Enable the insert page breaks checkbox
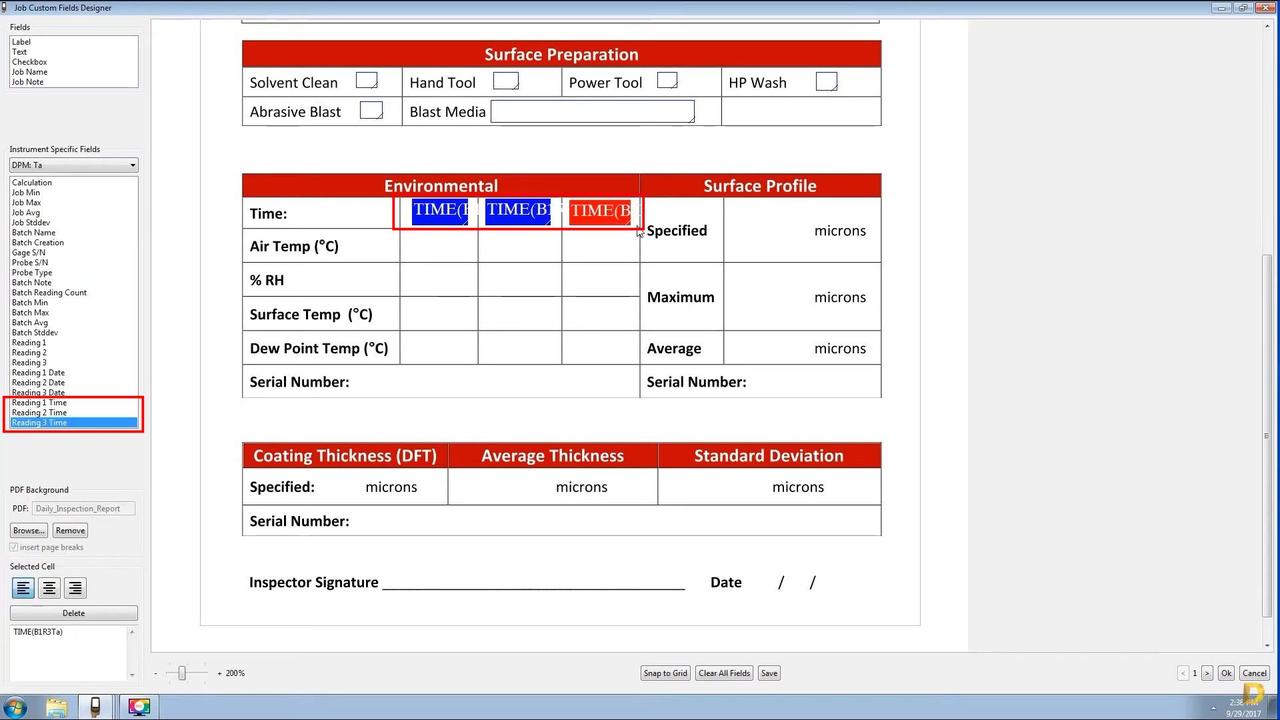Screen dimensions: 1280x720 tap(14, 547)
